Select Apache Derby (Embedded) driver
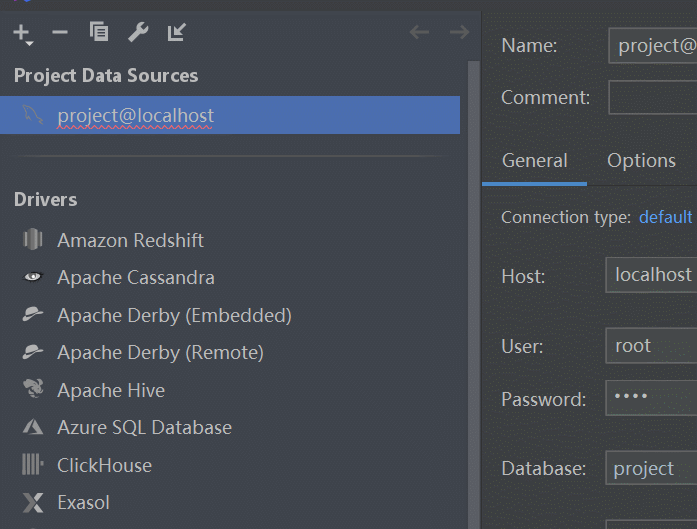Screen dimensions: 697x529 (x=174, y=316)
